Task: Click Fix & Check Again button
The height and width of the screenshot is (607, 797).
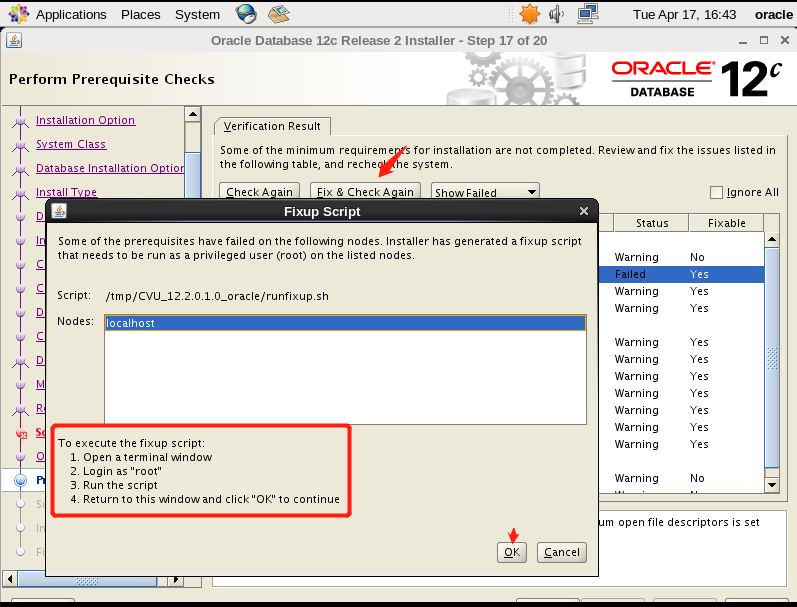Action: [365, 192]
